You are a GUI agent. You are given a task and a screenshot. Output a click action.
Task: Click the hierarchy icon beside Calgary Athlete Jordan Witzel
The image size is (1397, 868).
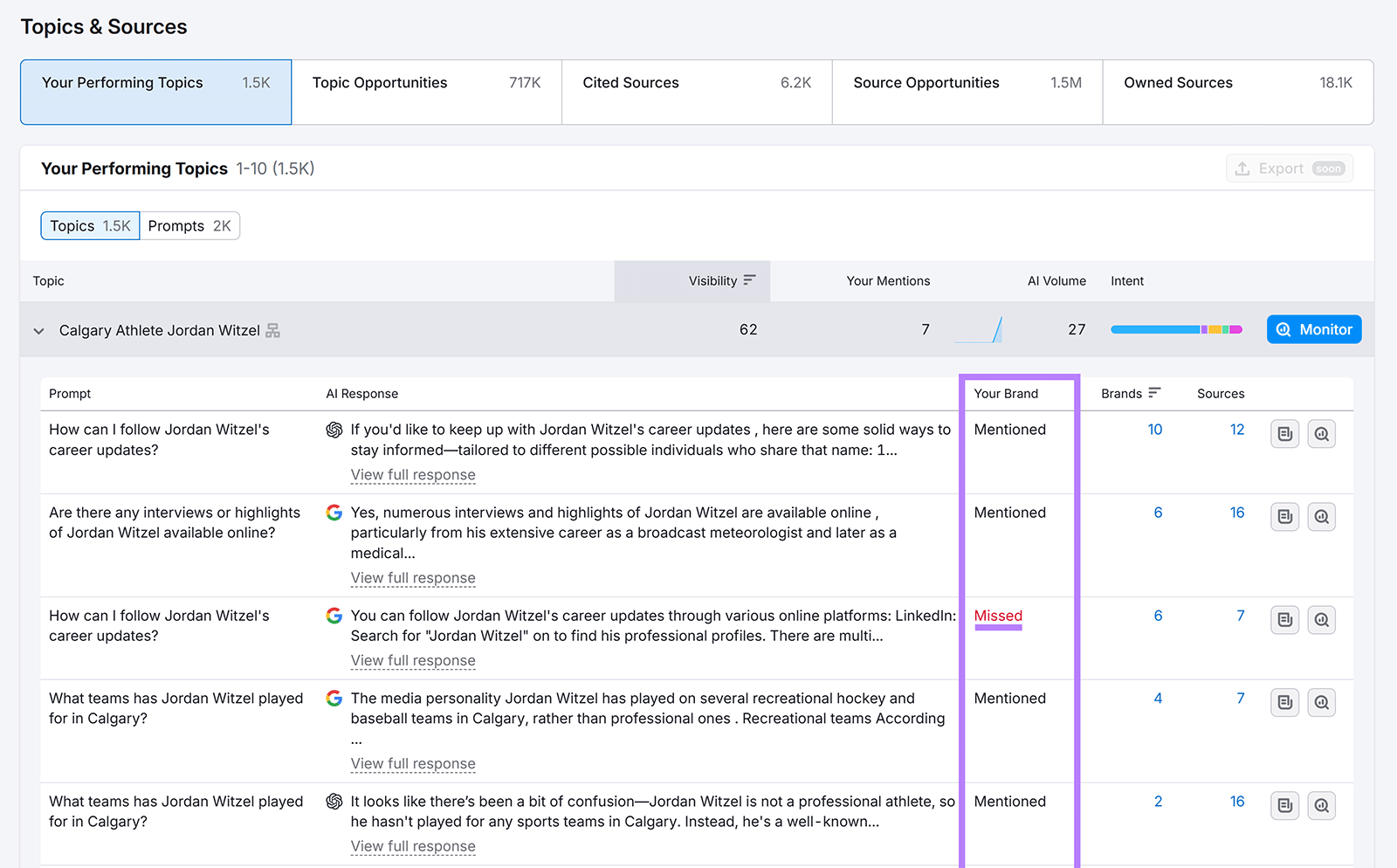(x=272, y=330)
